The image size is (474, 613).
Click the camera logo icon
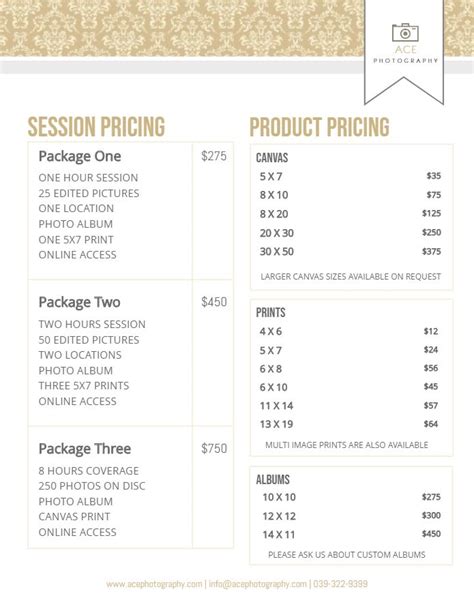tap(405, 32)
